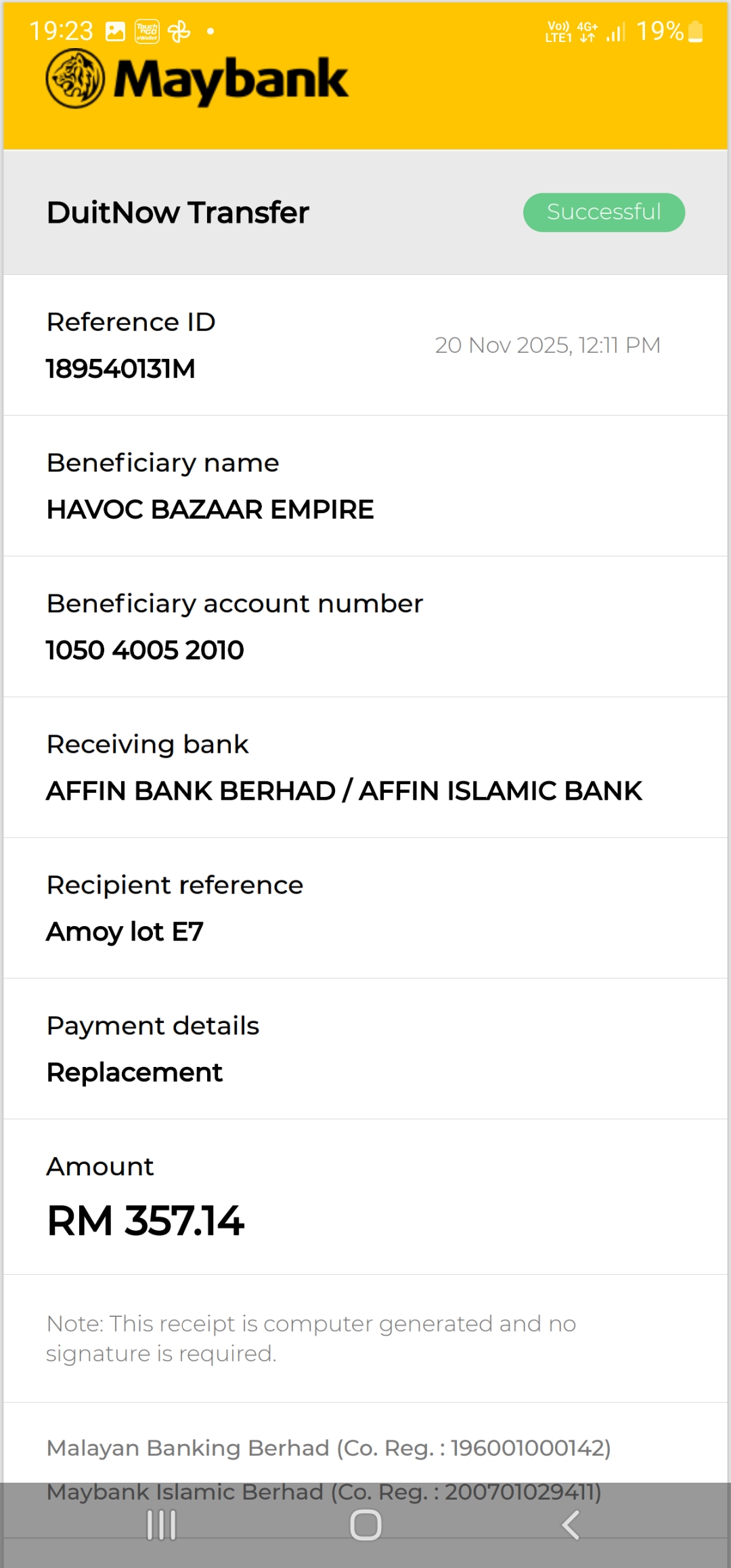This screenshot has height=1568, width=731.
Task: Tap the battery icon in the status bar
Action: tap(696, 31)
